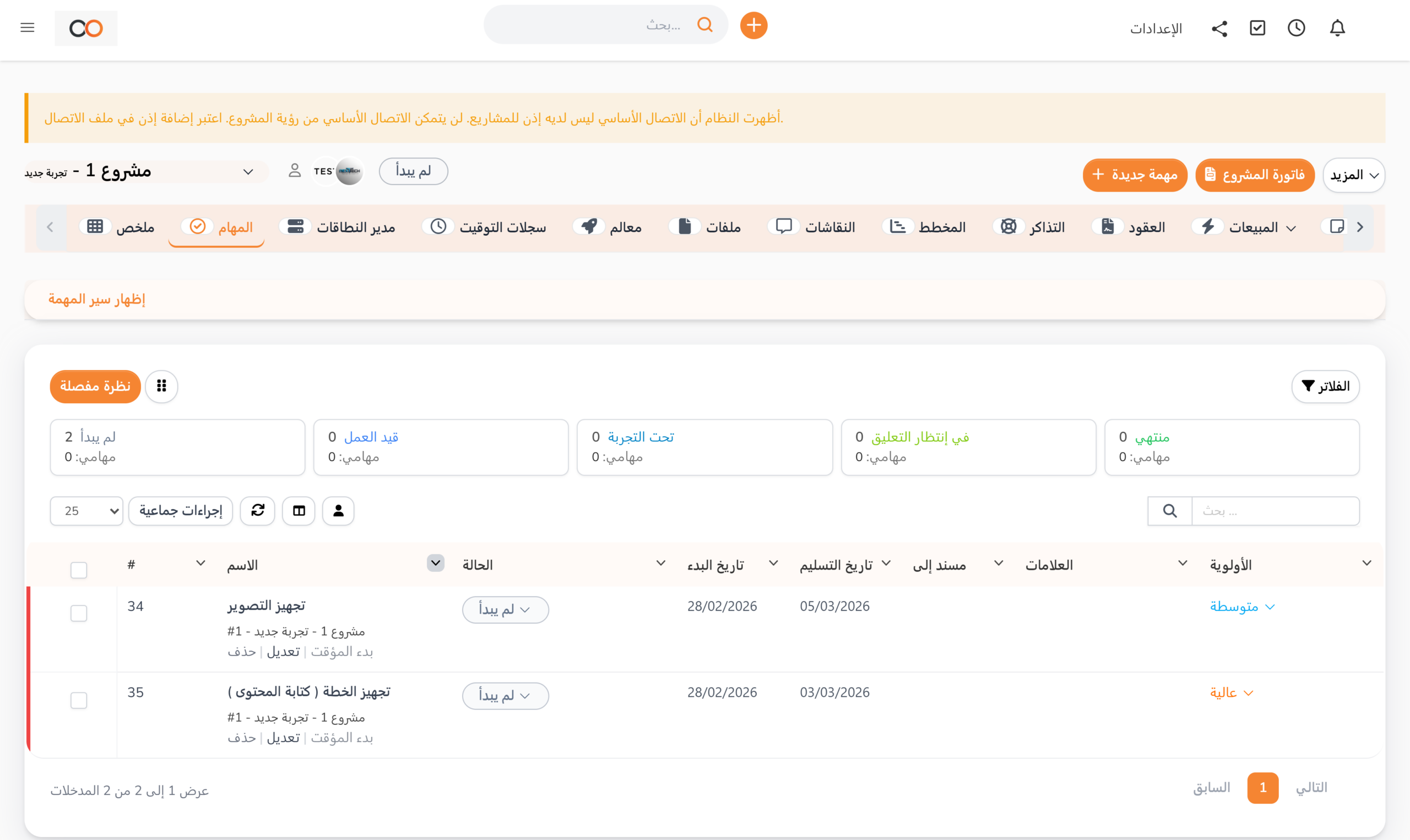Click the orange plus quick-add button
Image resolution: width=1410 pixels, height=840 pixels.
tap(753, 25)
